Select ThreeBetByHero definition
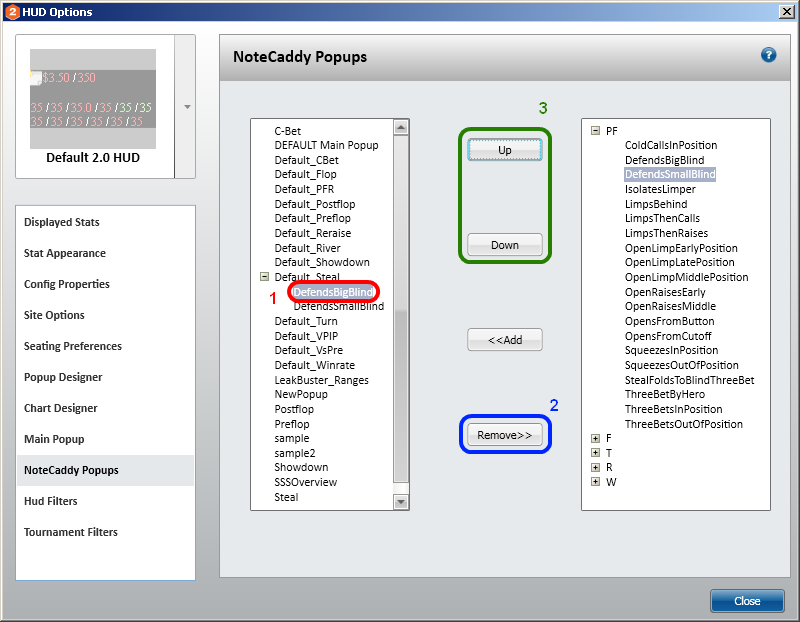The image size is (800, 622). coord(665,394)
